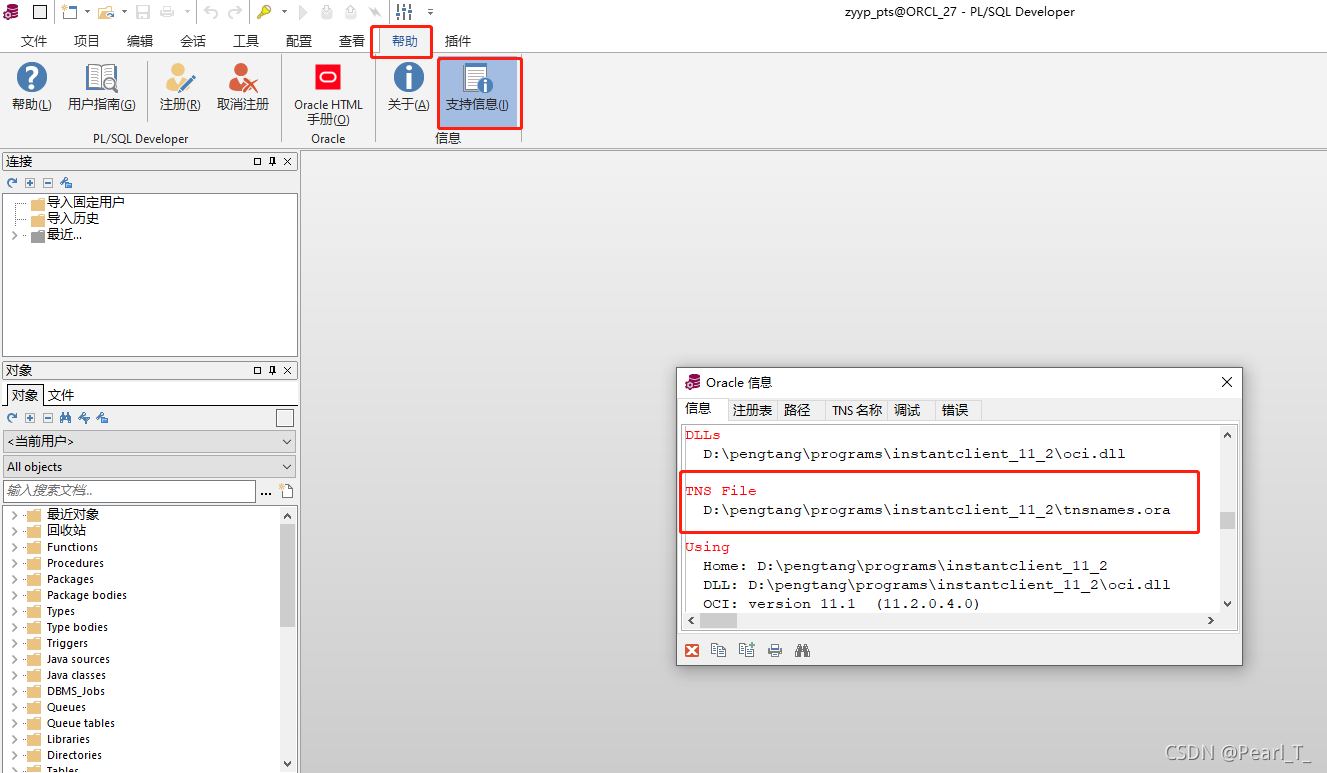The image size is (1327, 773).
Task: Select the Queue tables tree item
Action: (80, 723)
